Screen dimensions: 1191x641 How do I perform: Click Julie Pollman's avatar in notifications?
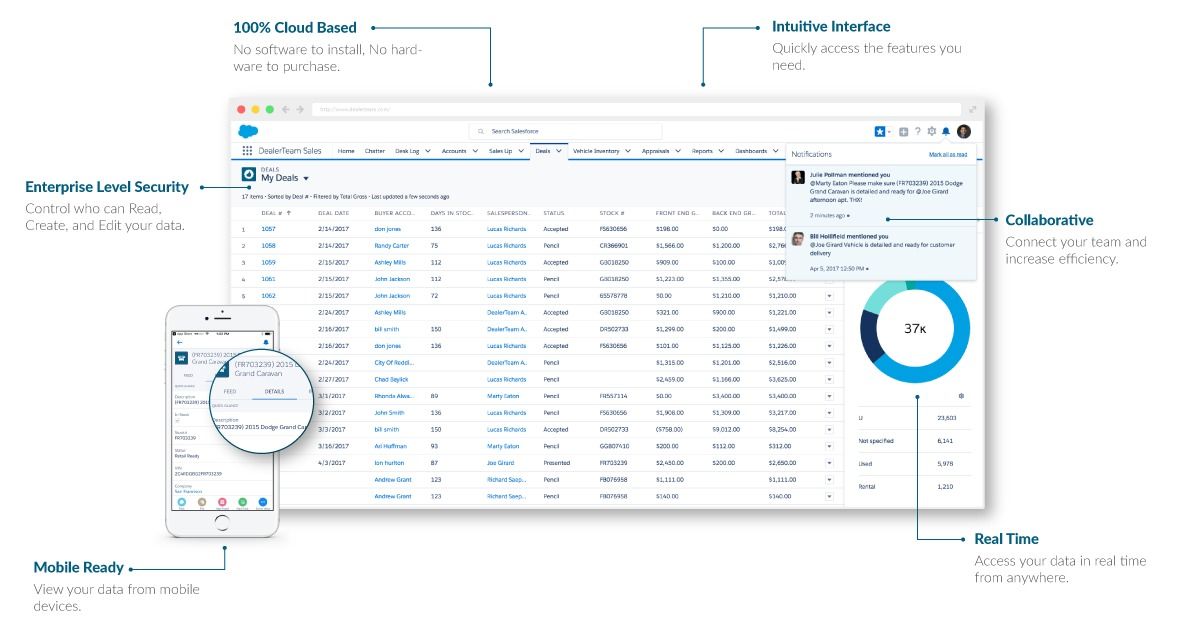pos(798,177)
